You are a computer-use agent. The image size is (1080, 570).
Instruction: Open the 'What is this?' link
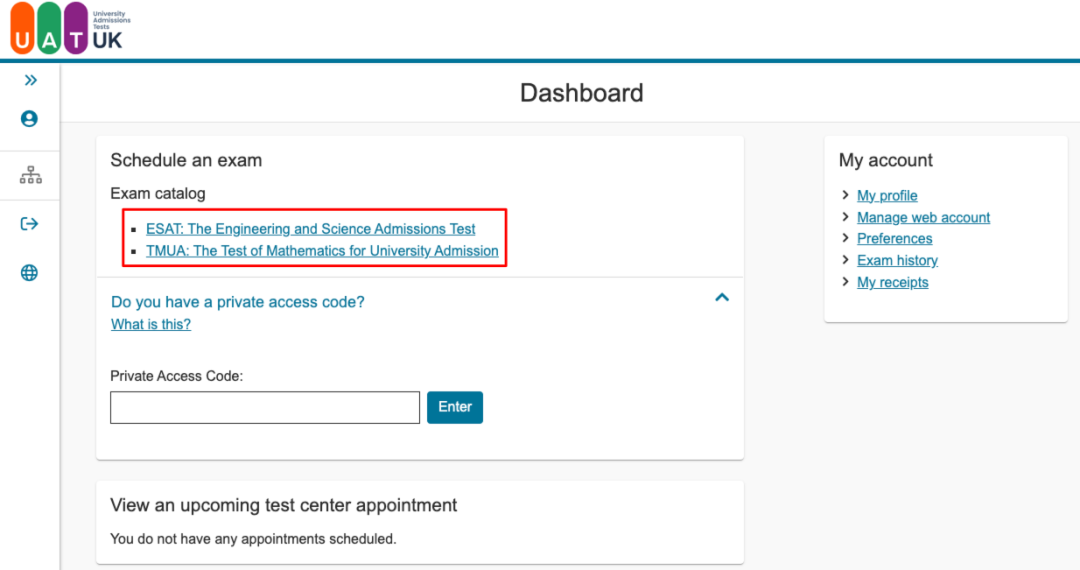tap(151, 324)
